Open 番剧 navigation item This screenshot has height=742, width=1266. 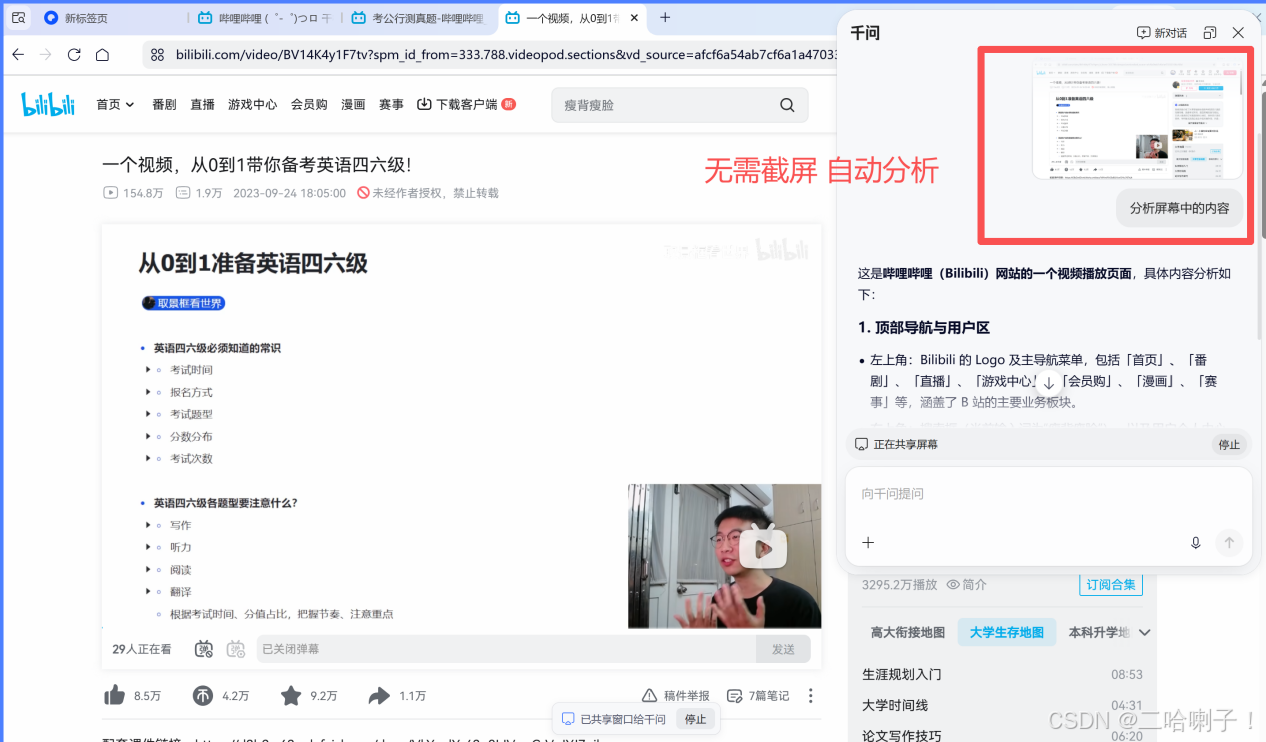point(164,104)
